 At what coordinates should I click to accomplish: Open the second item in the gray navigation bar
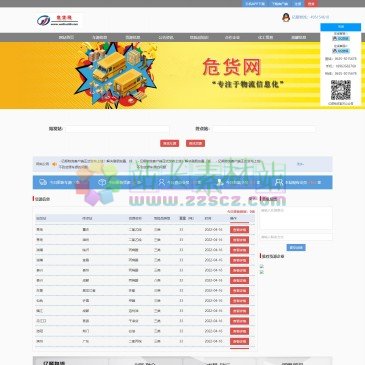99,37
